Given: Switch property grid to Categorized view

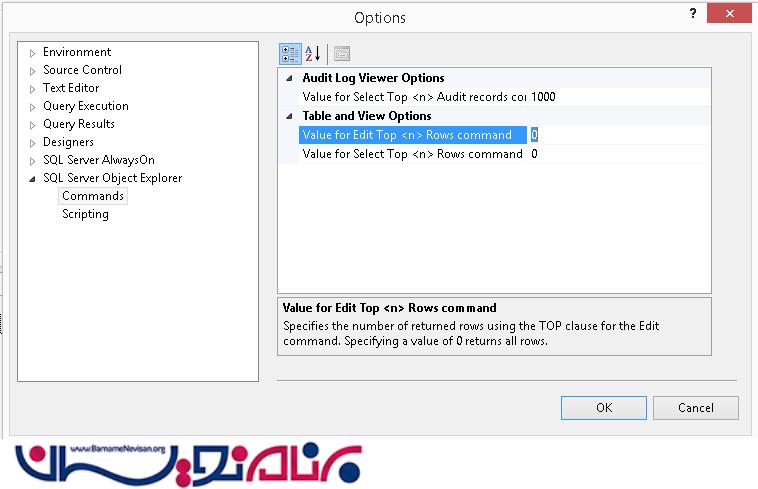Looking at the screenshot, I should 290,54.
